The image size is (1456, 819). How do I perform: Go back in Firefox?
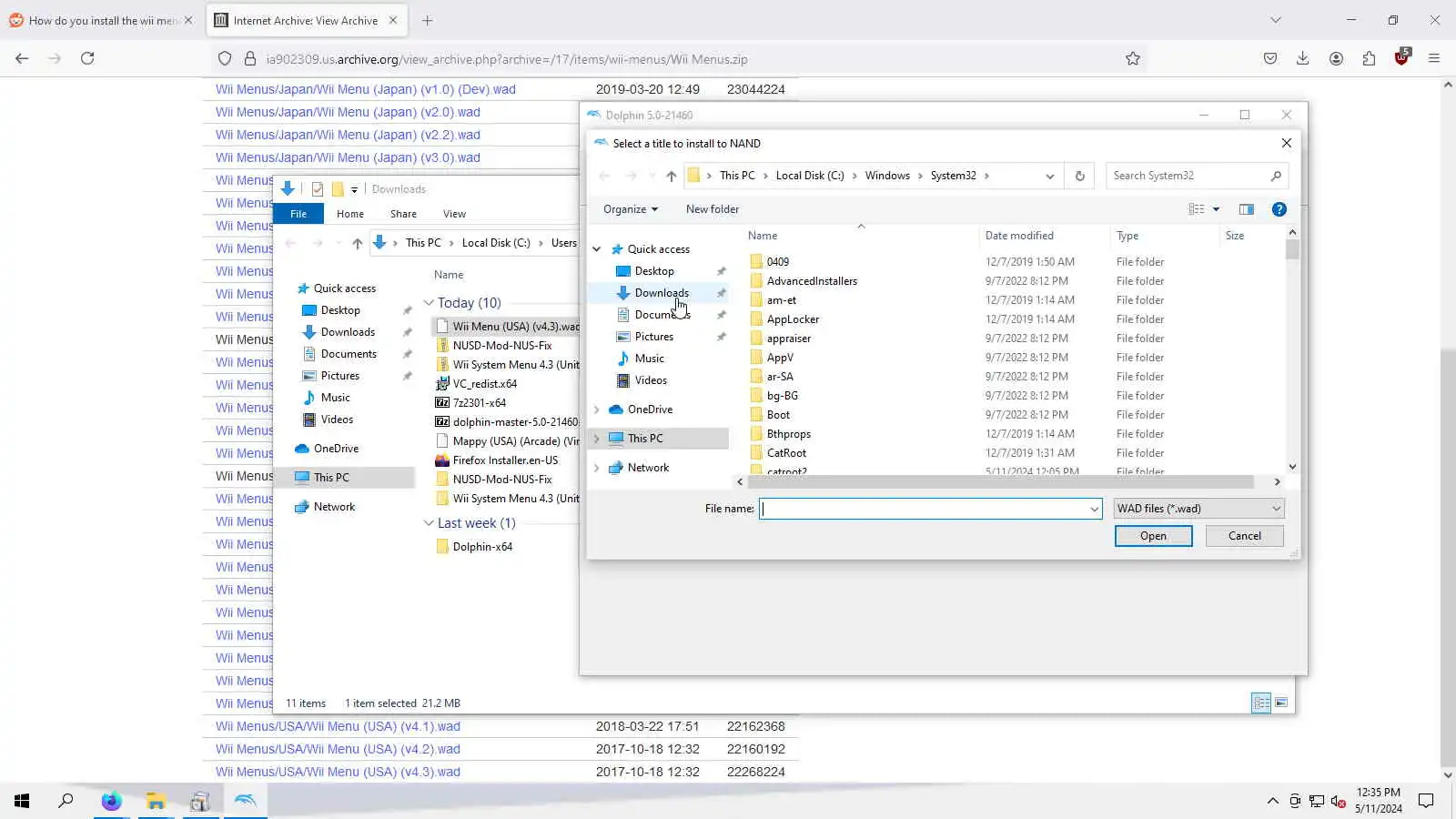[22, 58]
